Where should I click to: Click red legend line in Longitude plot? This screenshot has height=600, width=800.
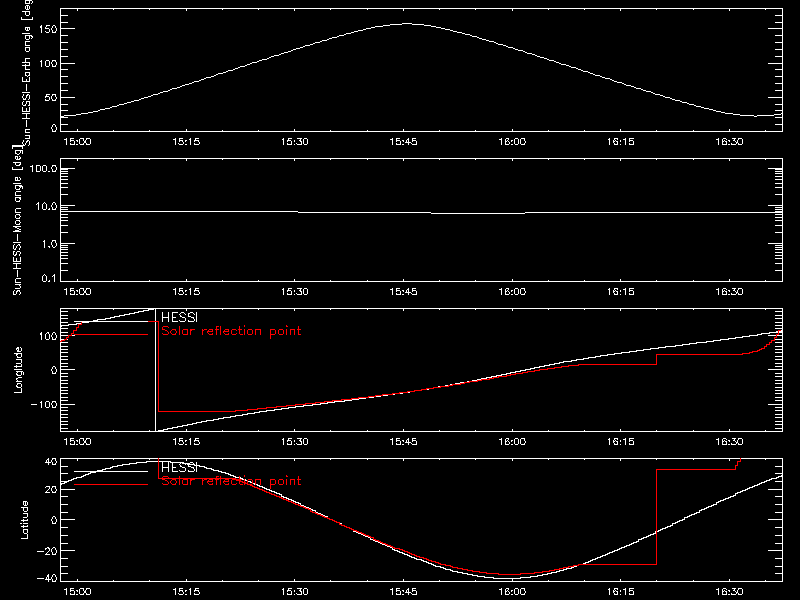[x=111, y=335]
